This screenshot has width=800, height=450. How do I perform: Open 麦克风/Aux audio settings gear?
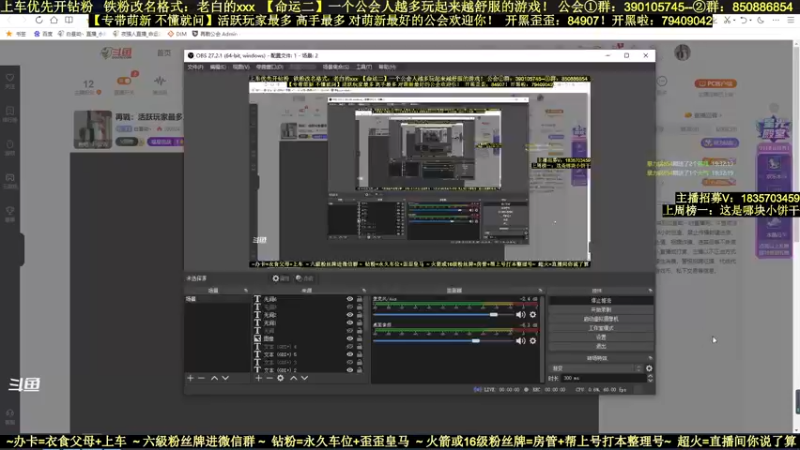tap(533, 315)
